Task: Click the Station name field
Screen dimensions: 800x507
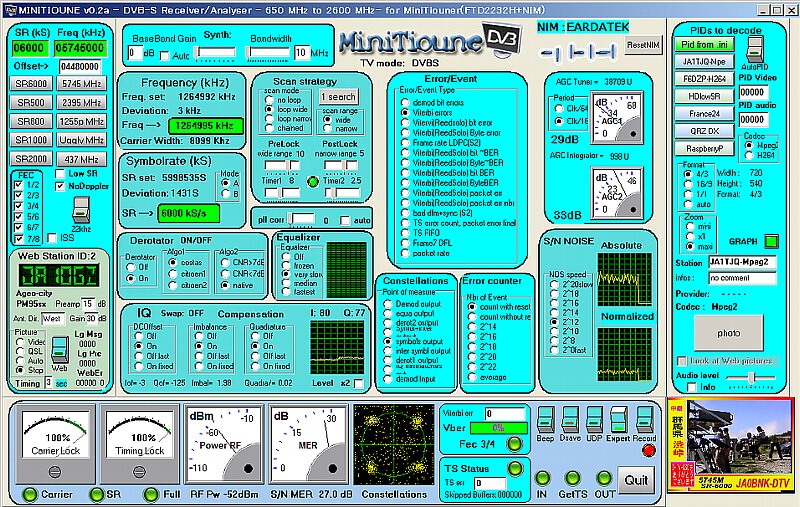Action: point(742,263)
